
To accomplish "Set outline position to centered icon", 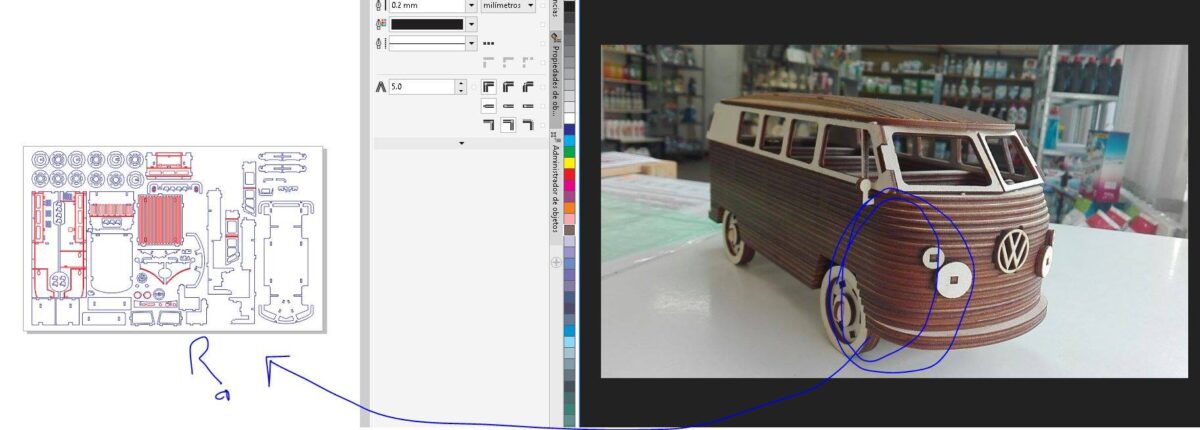I will tap(508, 125).
